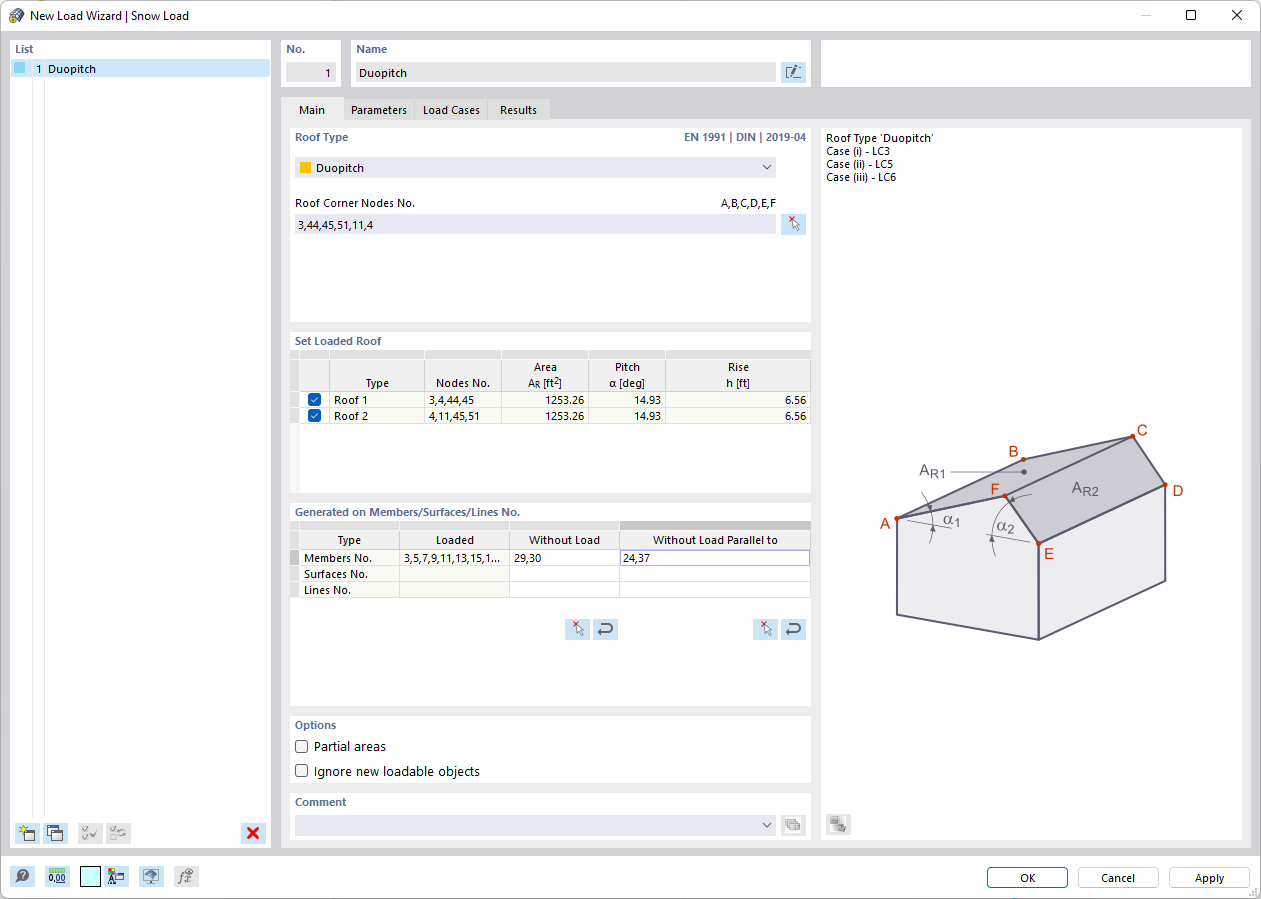Image resolution: width=1261 pixels, height=899 pixels.
Task: Click the Members No. Loaded cell '3,5,7,9,11,13,15,1...'
Action: tap(454, 558)
